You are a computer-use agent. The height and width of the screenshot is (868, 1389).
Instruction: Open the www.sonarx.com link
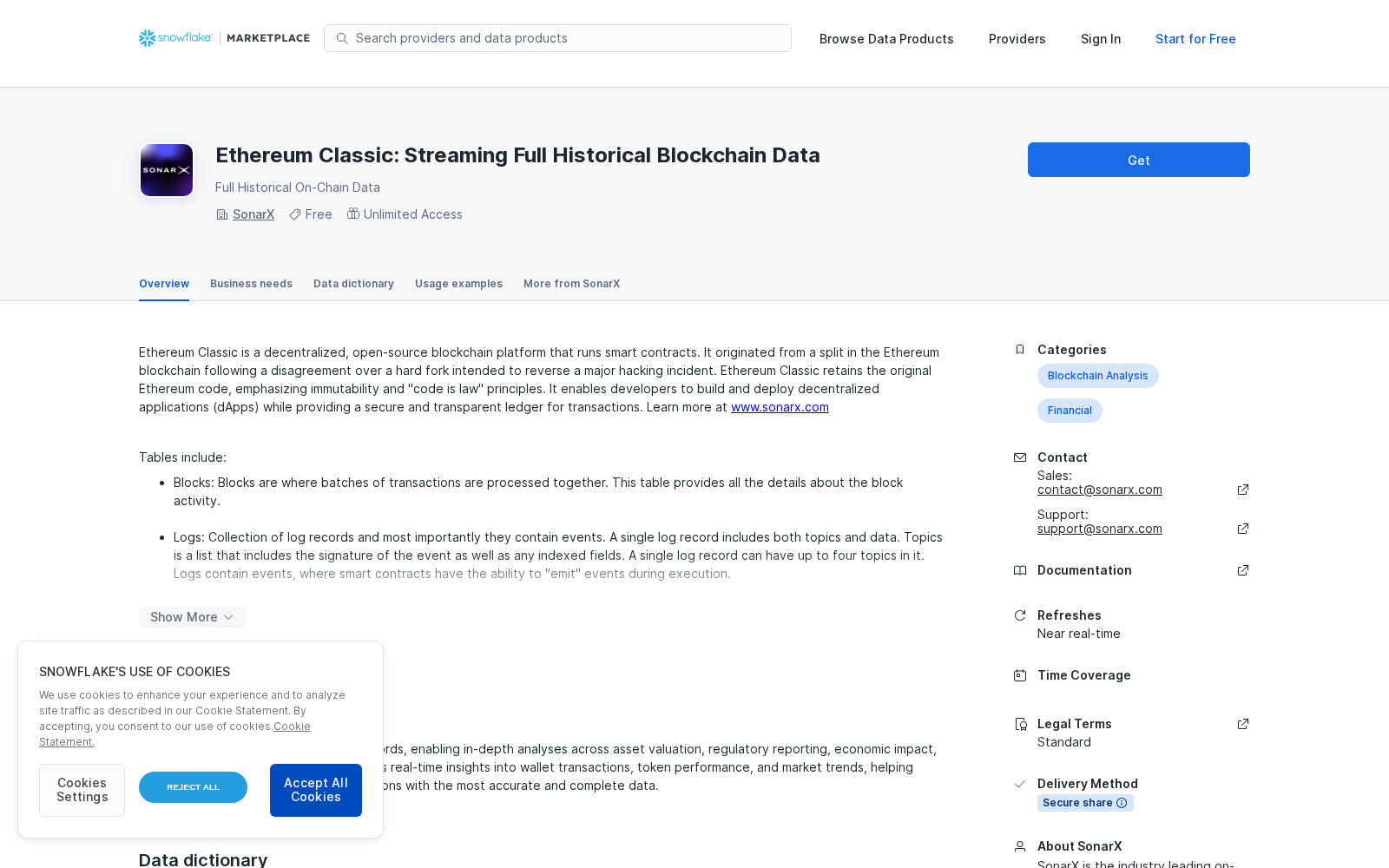pos(780,407)
